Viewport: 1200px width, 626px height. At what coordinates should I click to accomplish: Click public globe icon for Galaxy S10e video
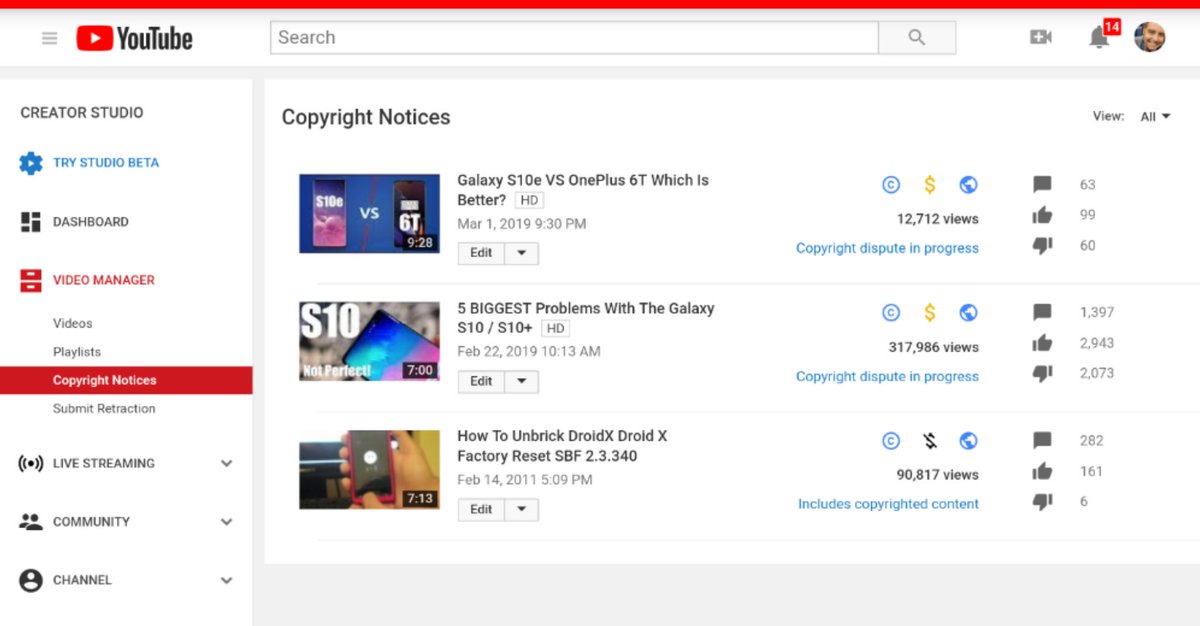point(968,185)
